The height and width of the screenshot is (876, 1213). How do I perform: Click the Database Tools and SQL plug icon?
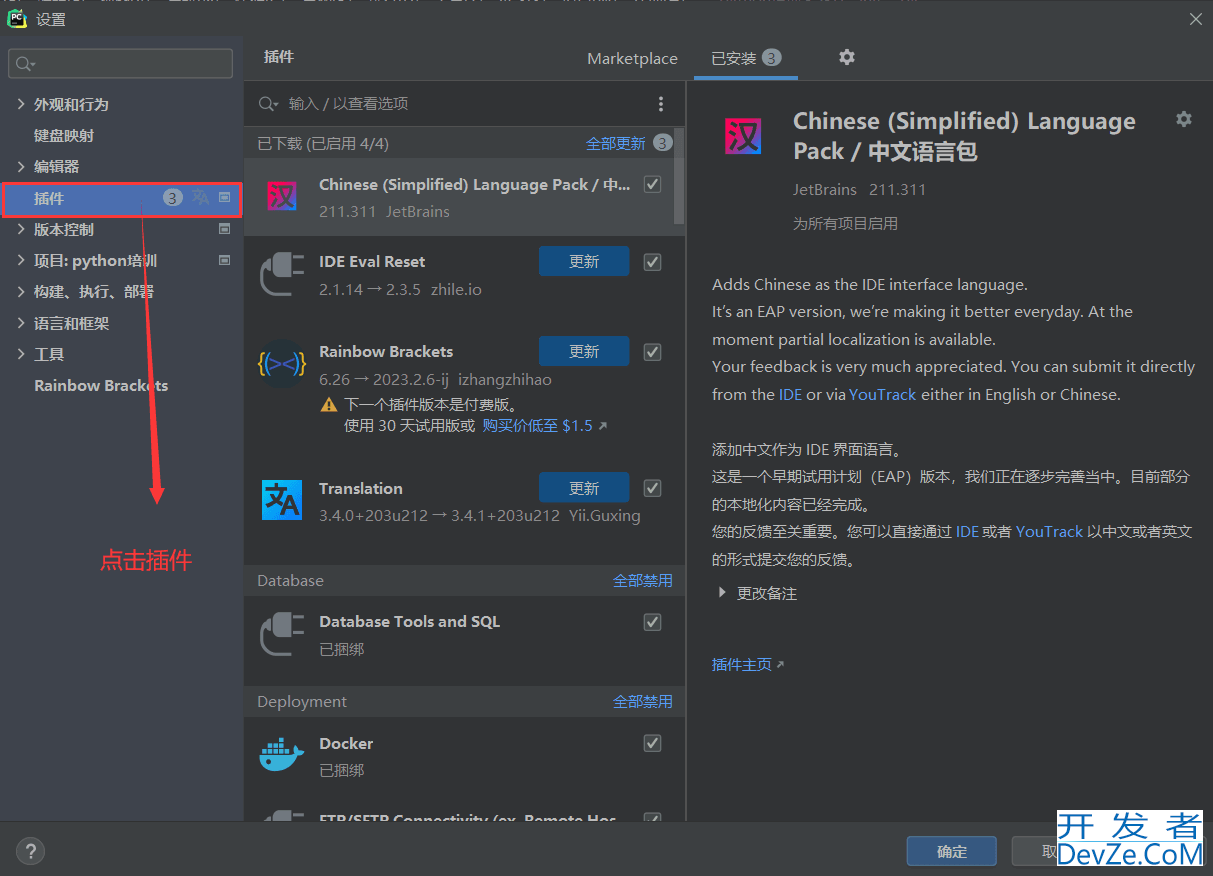click(281, 633)
